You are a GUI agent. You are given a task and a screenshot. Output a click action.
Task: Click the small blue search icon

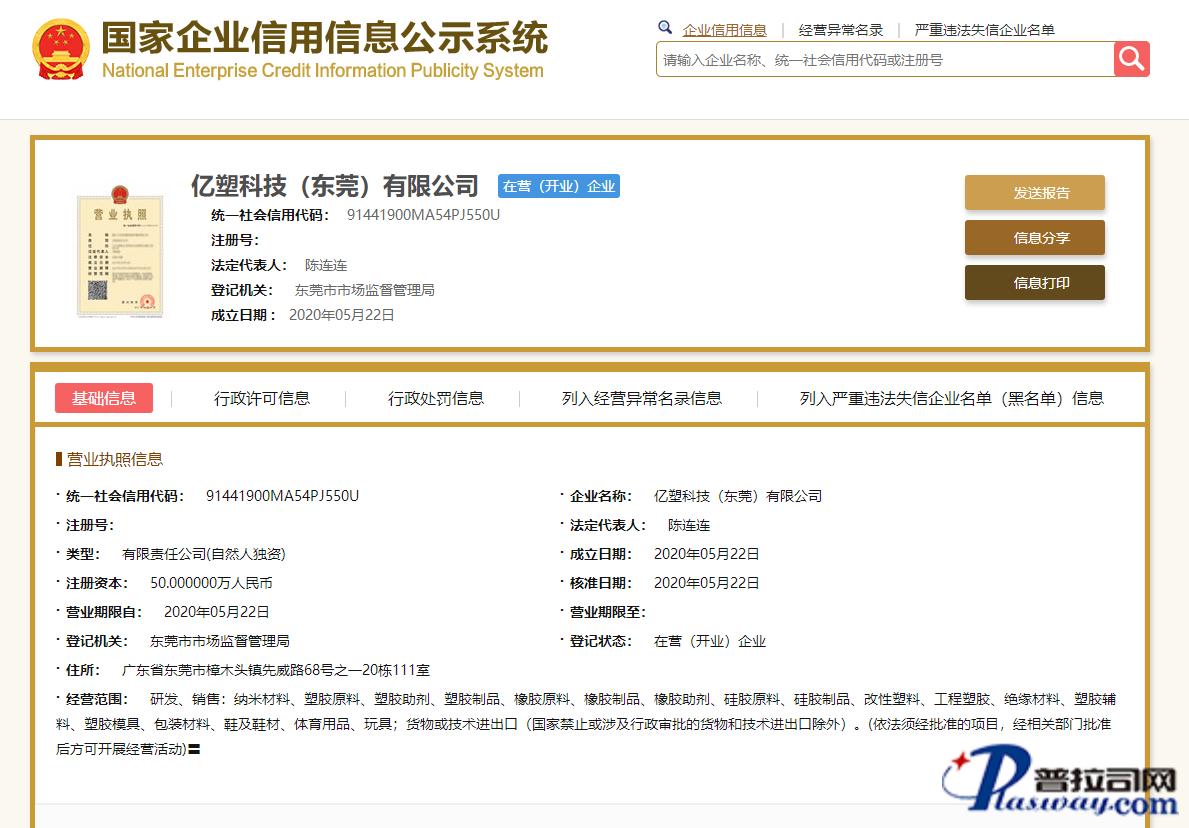point(665,28)
